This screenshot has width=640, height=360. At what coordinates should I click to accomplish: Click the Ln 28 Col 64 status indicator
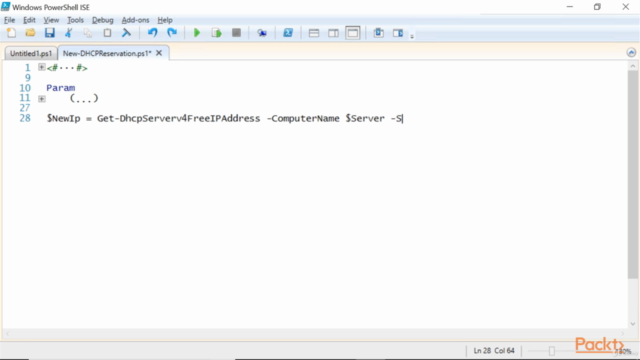[x=494, y=351]
